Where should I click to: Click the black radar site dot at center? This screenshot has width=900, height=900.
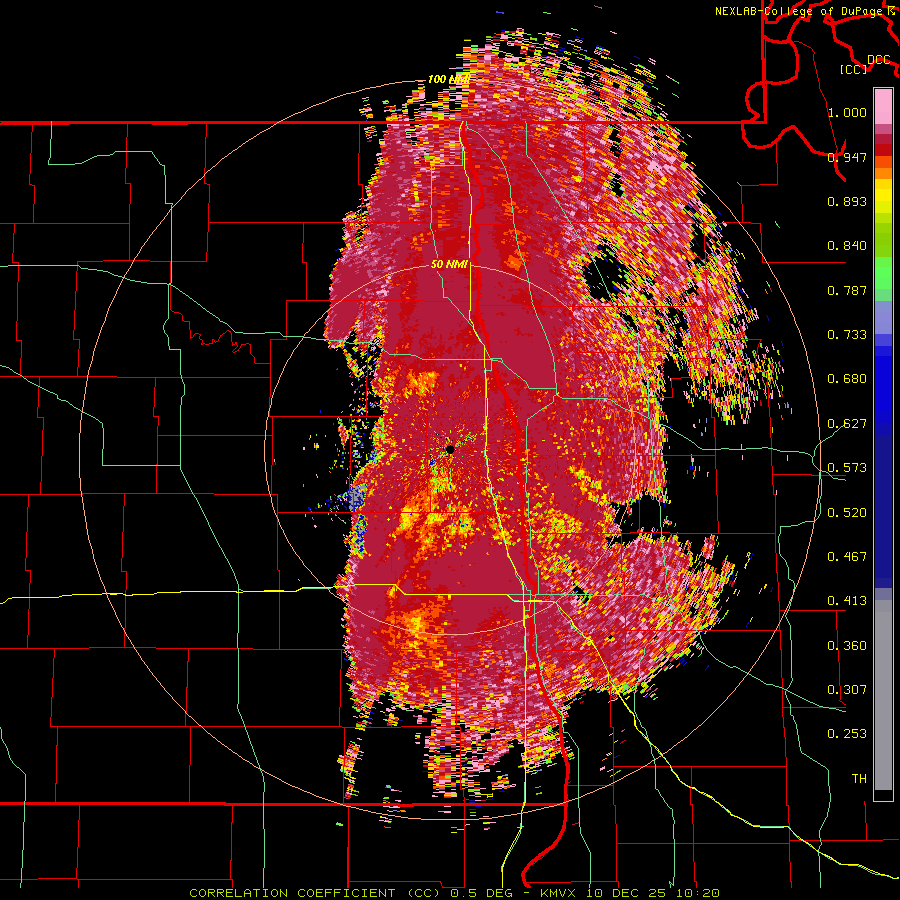(450, 450)
